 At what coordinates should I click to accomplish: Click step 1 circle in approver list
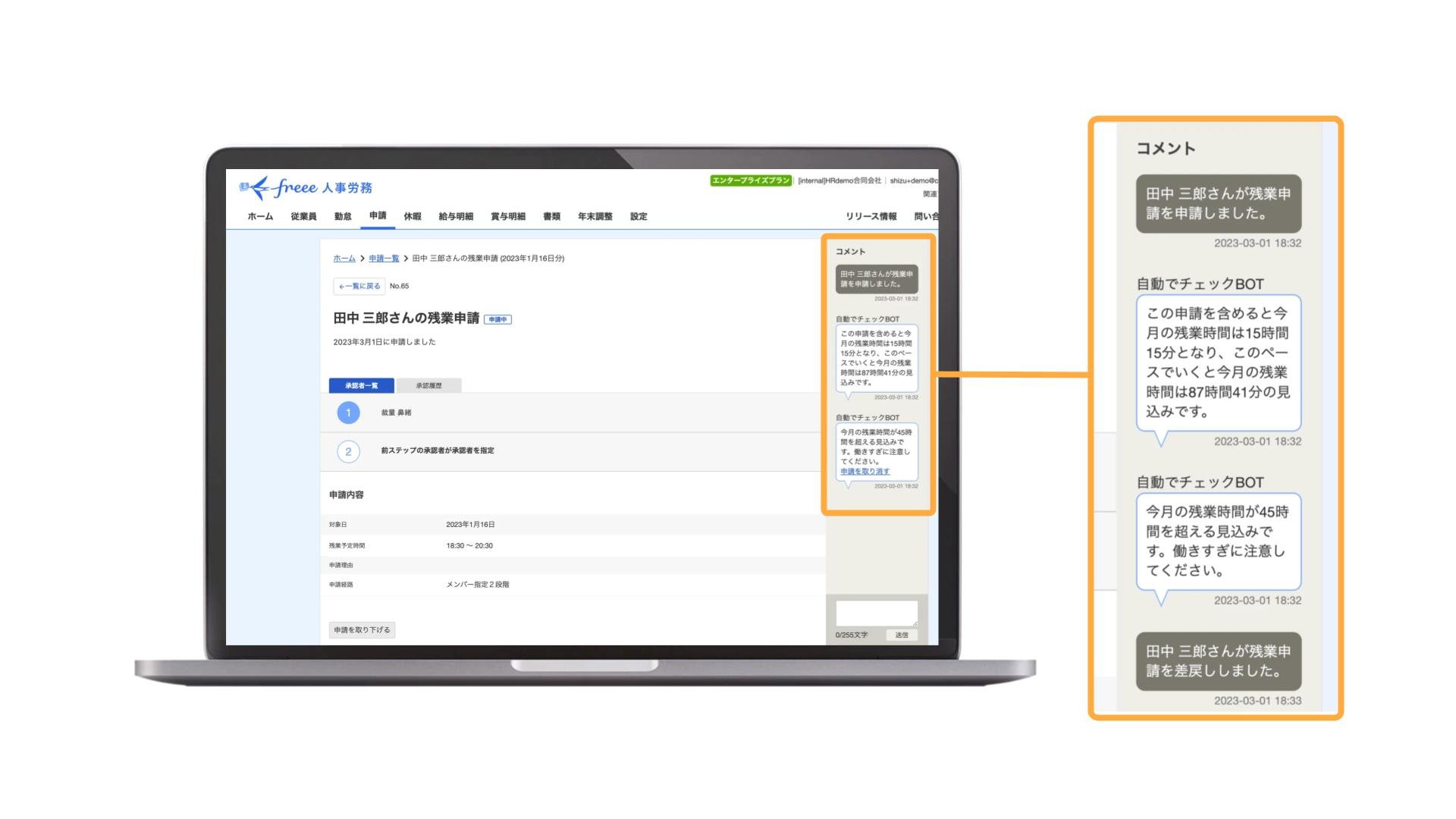[348, 413]
